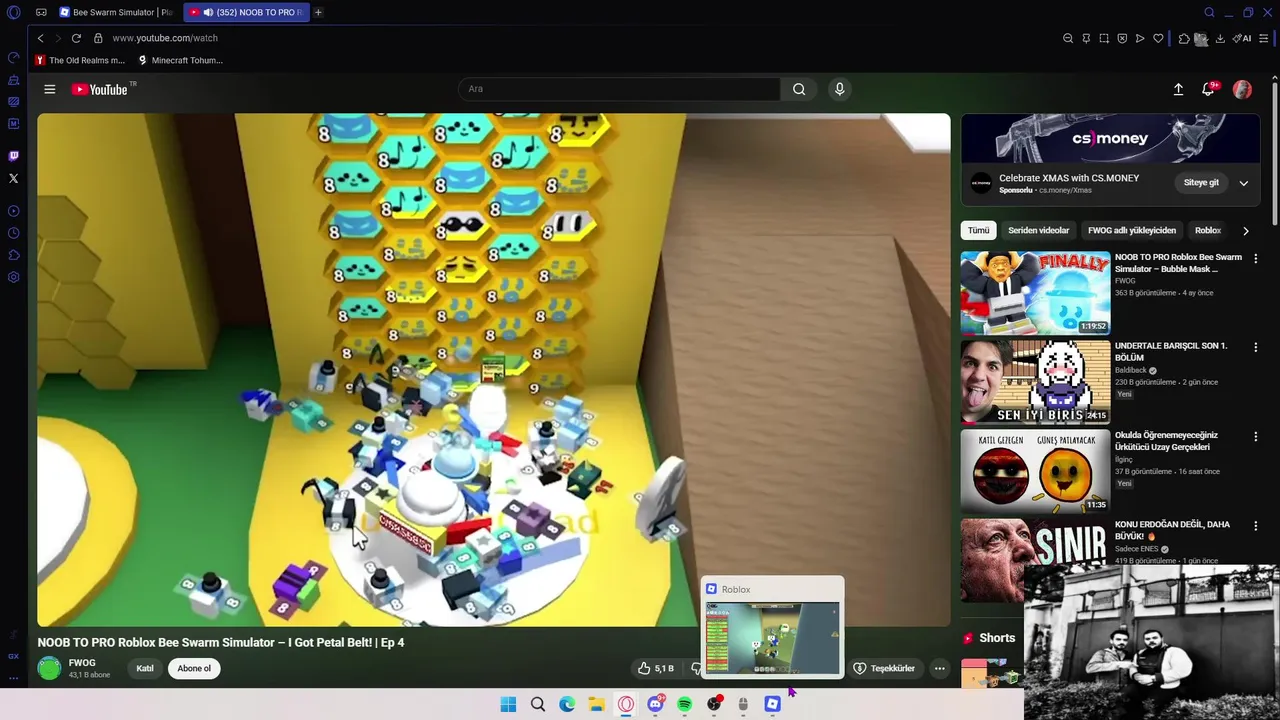Click the Siteye git ad button
The width and height of the screenshot is (1280, 720).
pyautogui.click(x=1201, y=183)
